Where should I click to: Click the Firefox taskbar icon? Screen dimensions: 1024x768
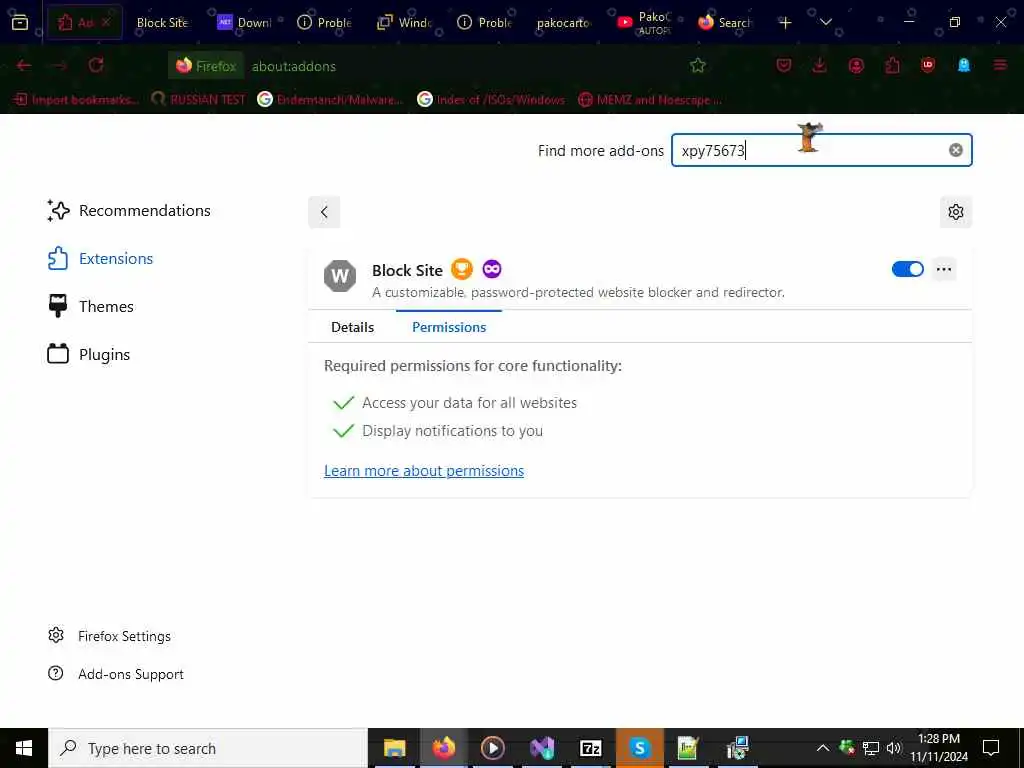coord(443,748)
